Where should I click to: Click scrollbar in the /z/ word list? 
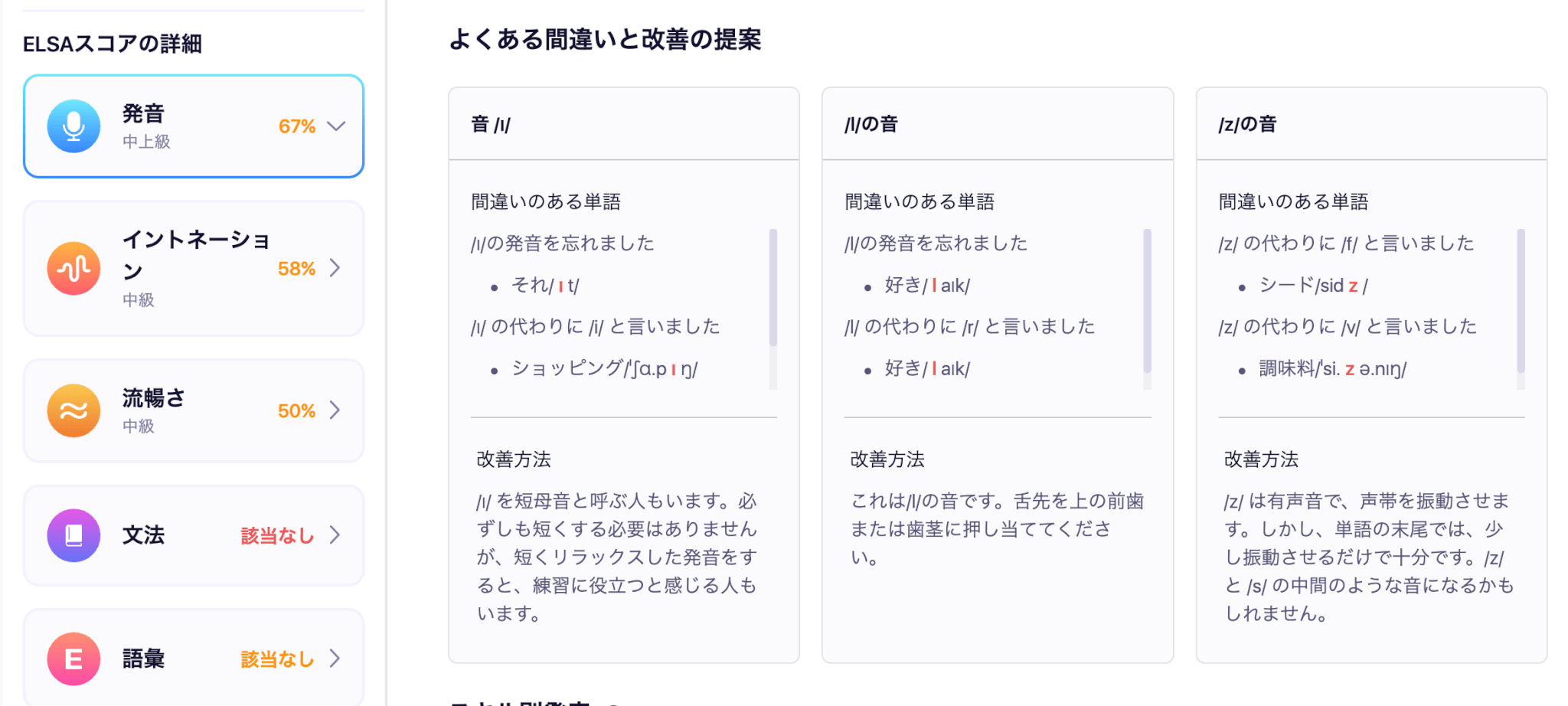click(x=1521, y=301)
